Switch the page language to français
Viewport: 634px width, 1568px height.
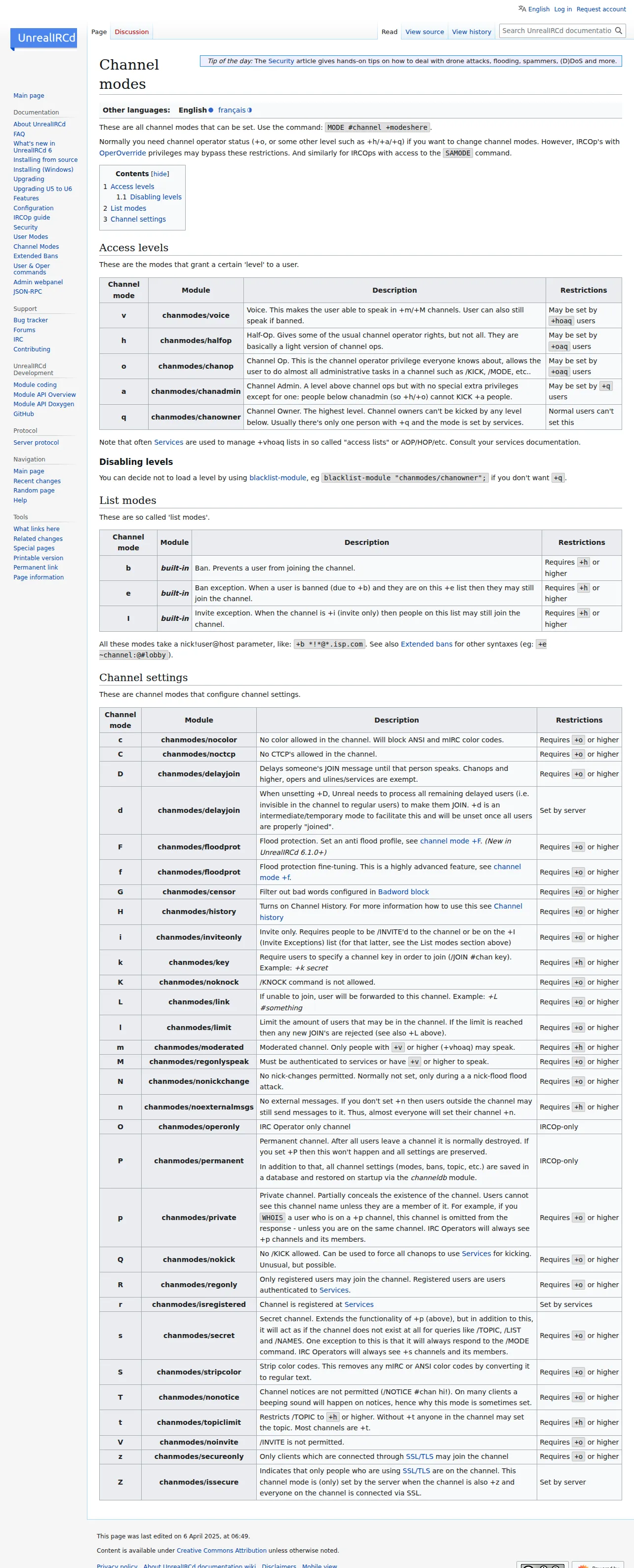pos(232,110)
